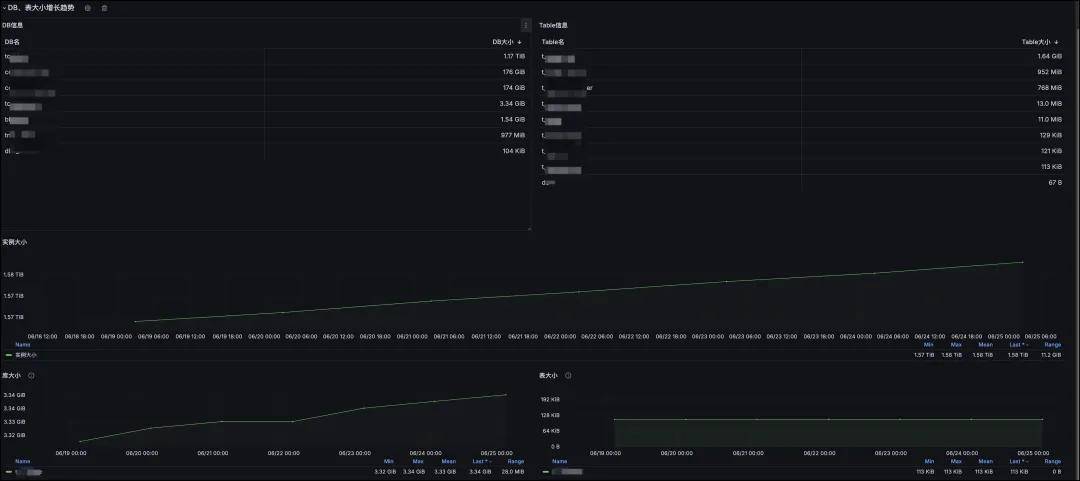
Task: Click sort arrow on DB大小 column
Action: pos(520,42)
